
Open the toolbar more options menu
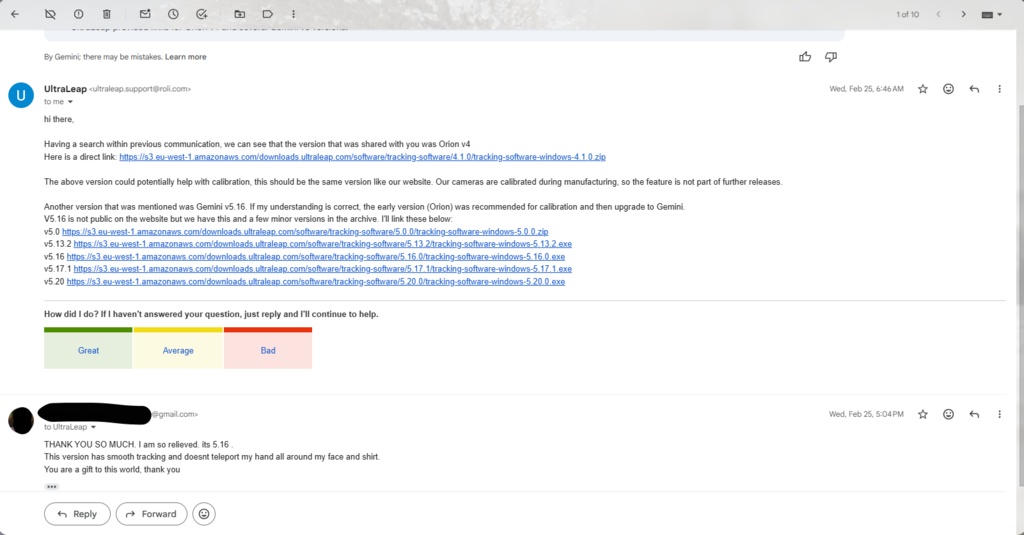pyautogui.click(x=293, y=14)
